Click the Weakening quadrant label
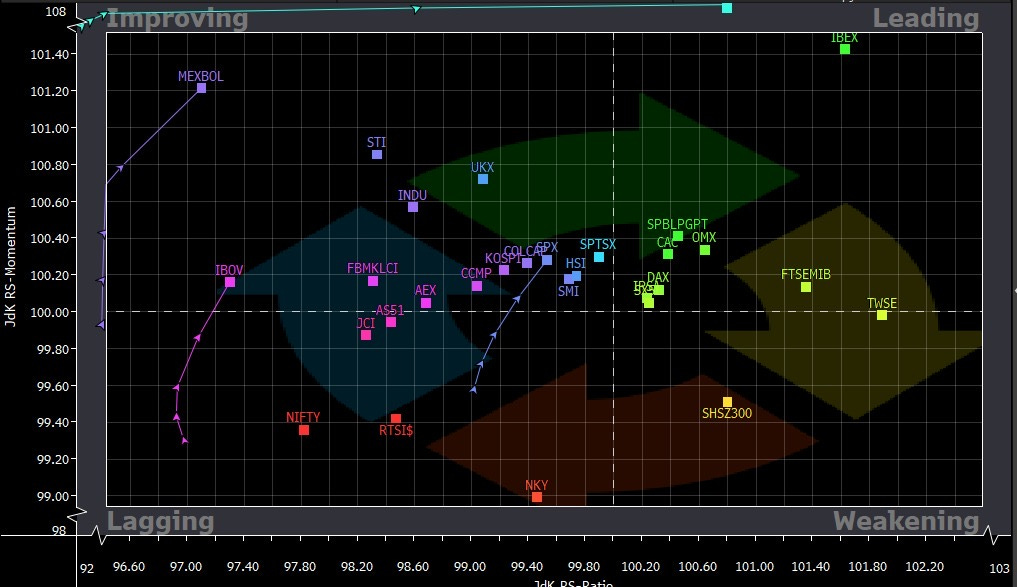The image size is (1017, 587). click(906, 521)
